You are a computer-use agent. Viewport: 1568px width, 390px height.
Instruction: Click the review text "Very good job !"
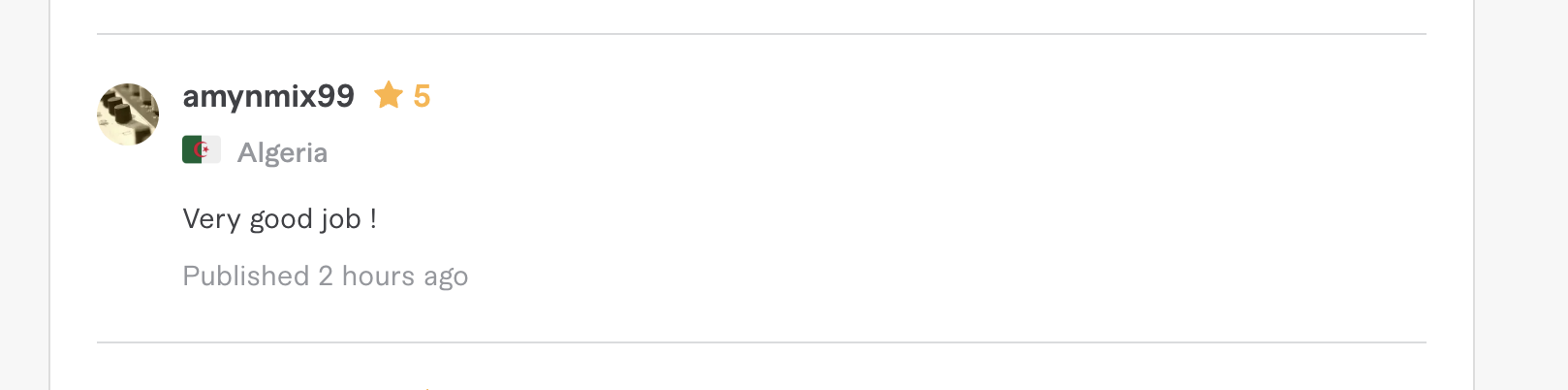[x=280, y=219]
